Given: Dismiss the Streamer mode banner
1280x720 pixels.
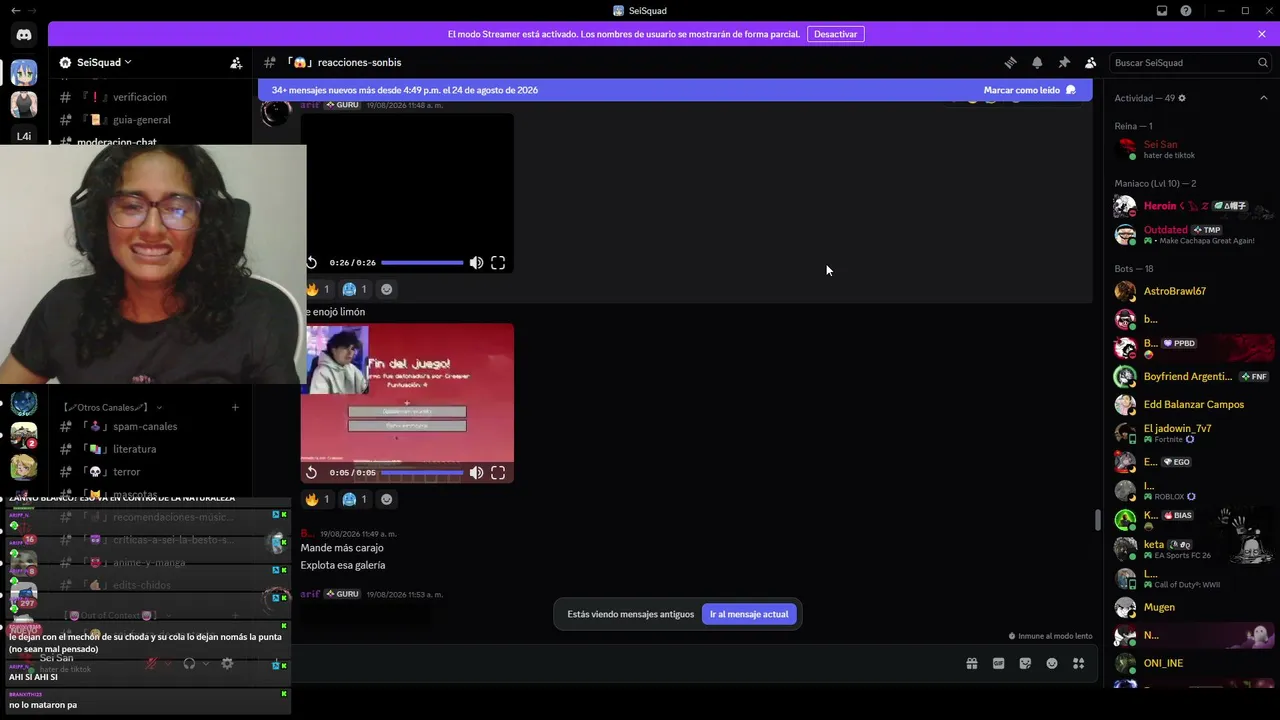Looking at the screenshot, I should 1262,34.
